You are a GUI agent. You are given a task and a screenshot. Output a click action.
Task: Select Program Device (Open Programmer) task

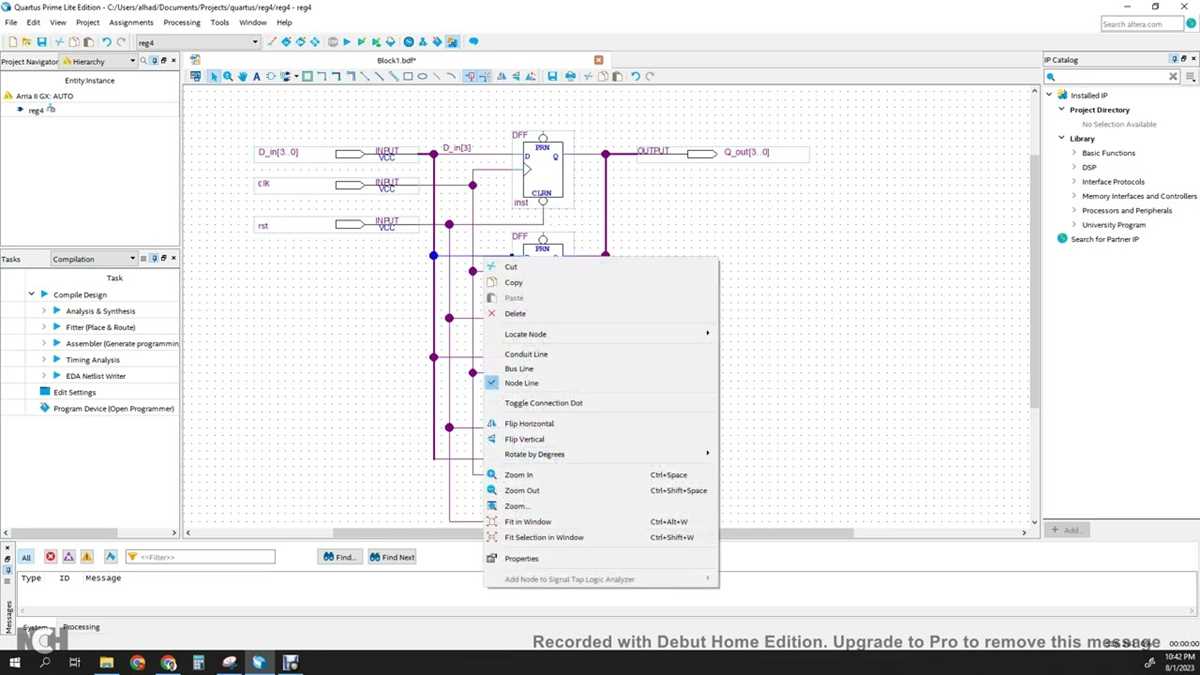[x=113, y=408]
